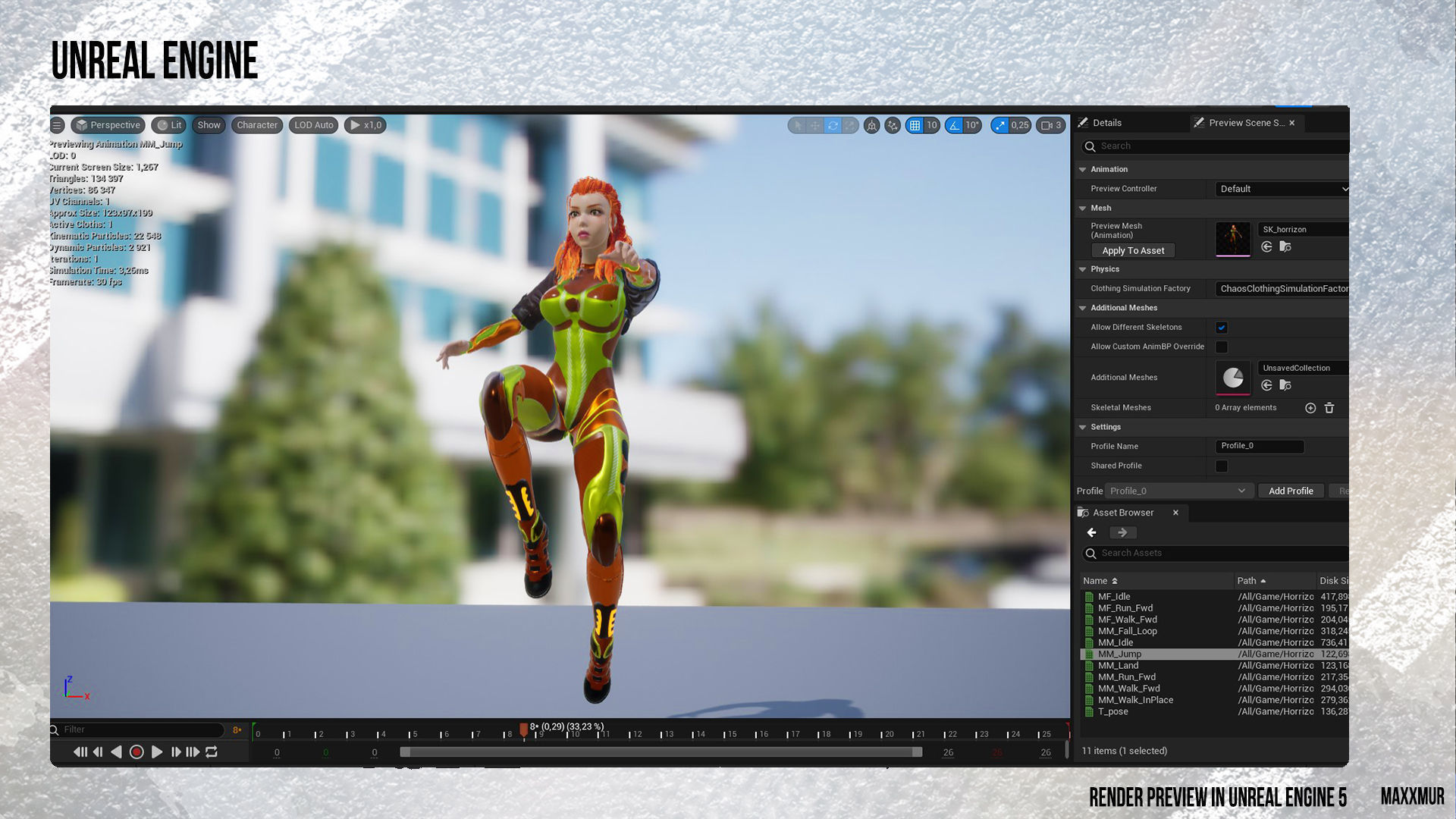Jump to the animation start frame

pos(80,752)
